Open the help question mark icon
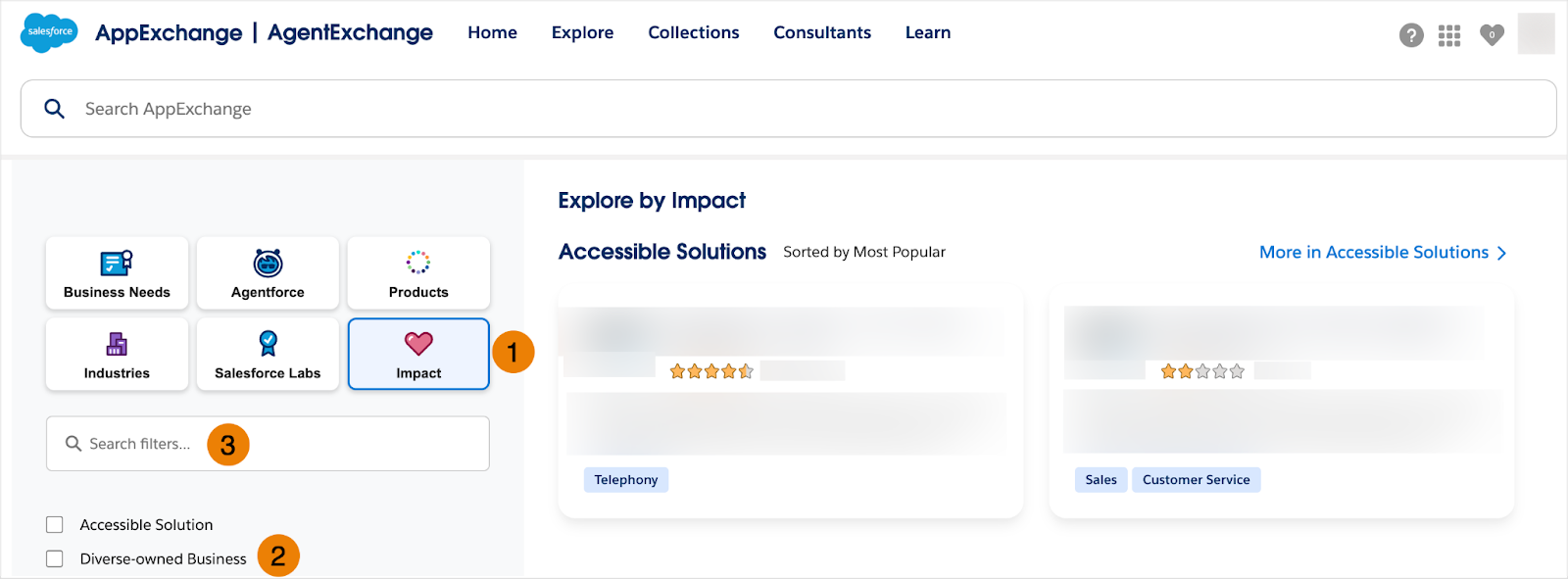1568x579 pixels. tap(1411, 35)
